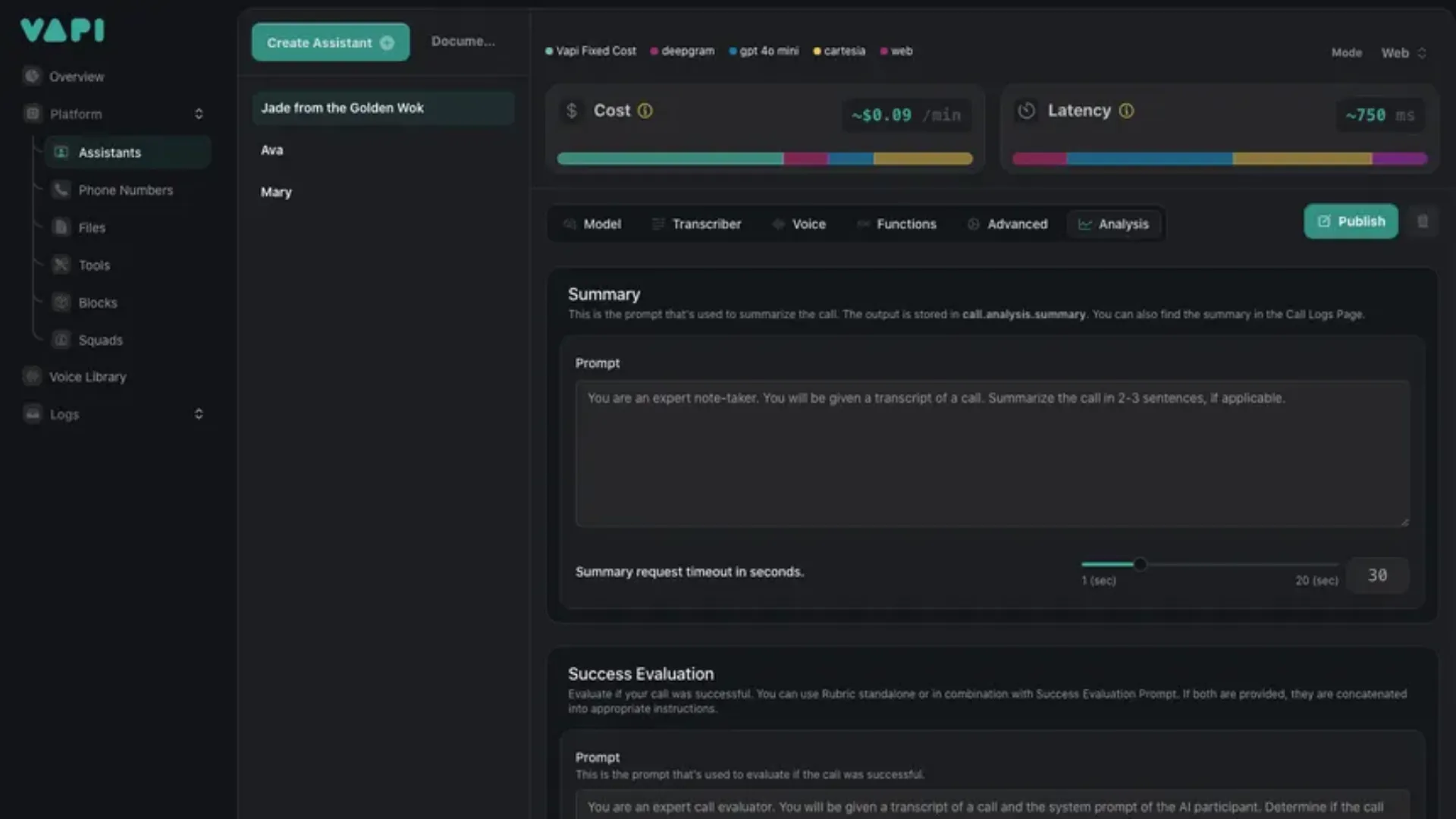Image resolution: width=1456 pixels, height=819 pixels.
Task: Click the cartesia legend entry
Action: 839,51
